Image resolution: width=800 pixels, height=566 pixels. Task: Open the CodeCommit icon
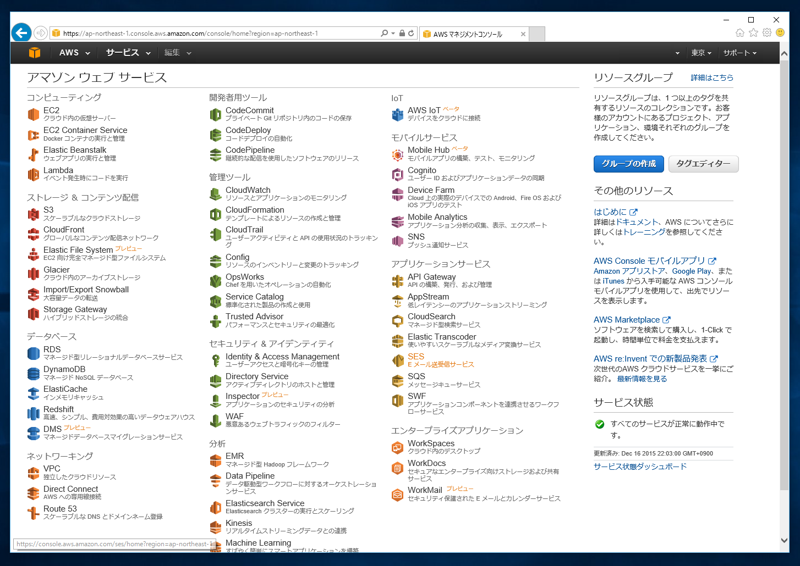click(215, 114)
